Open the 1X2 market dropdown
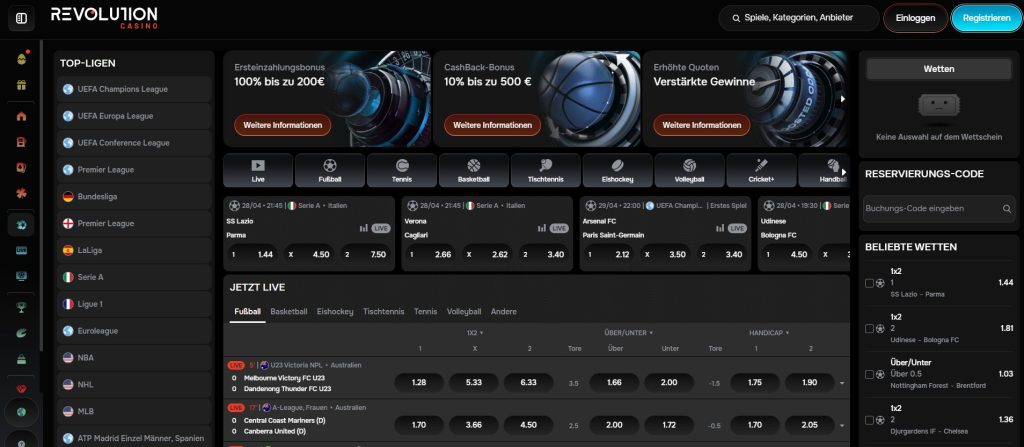The height and width of the screenshot is (447, 1024). 475,333
